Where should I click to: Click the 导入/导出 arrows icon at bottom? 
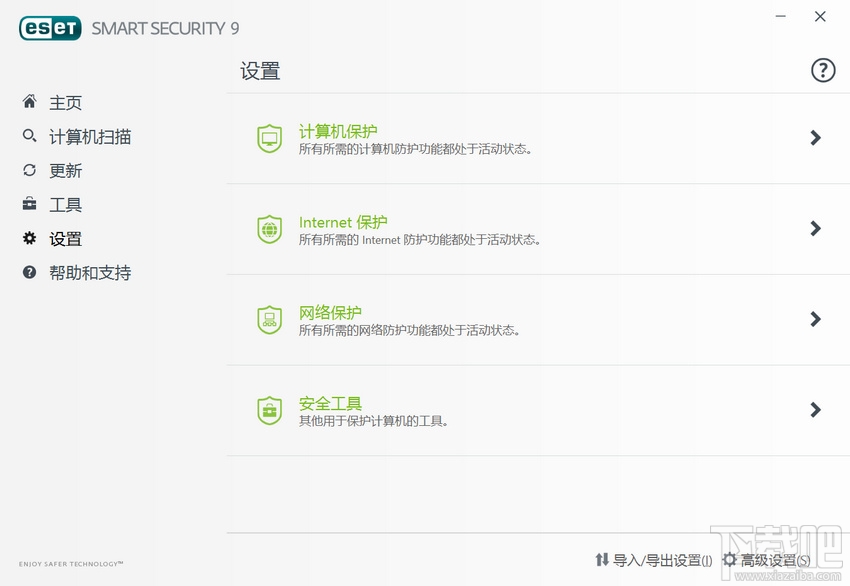[602, 560]
